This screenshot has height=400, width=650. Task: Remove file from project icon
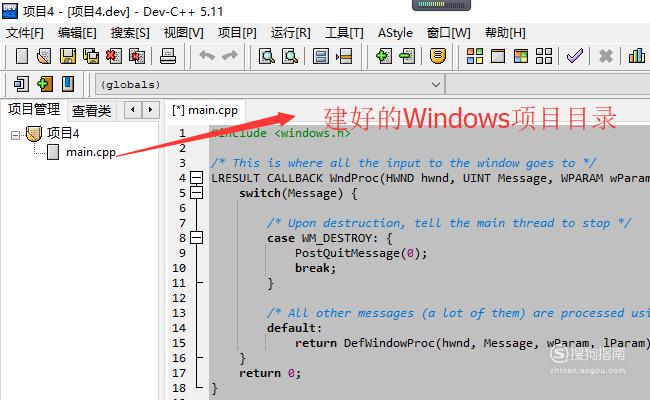[407, 56]
